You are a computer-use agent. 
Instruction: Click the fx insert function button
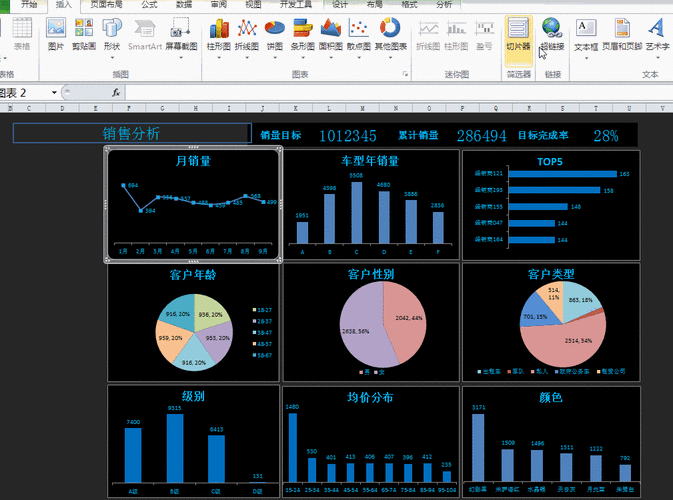(116, 92)
